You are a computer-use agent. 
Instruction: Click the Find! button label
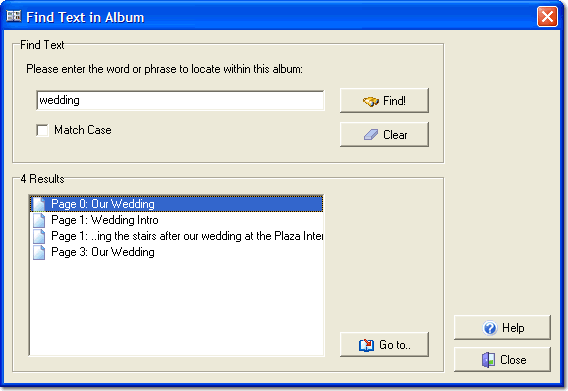(394, 101)
